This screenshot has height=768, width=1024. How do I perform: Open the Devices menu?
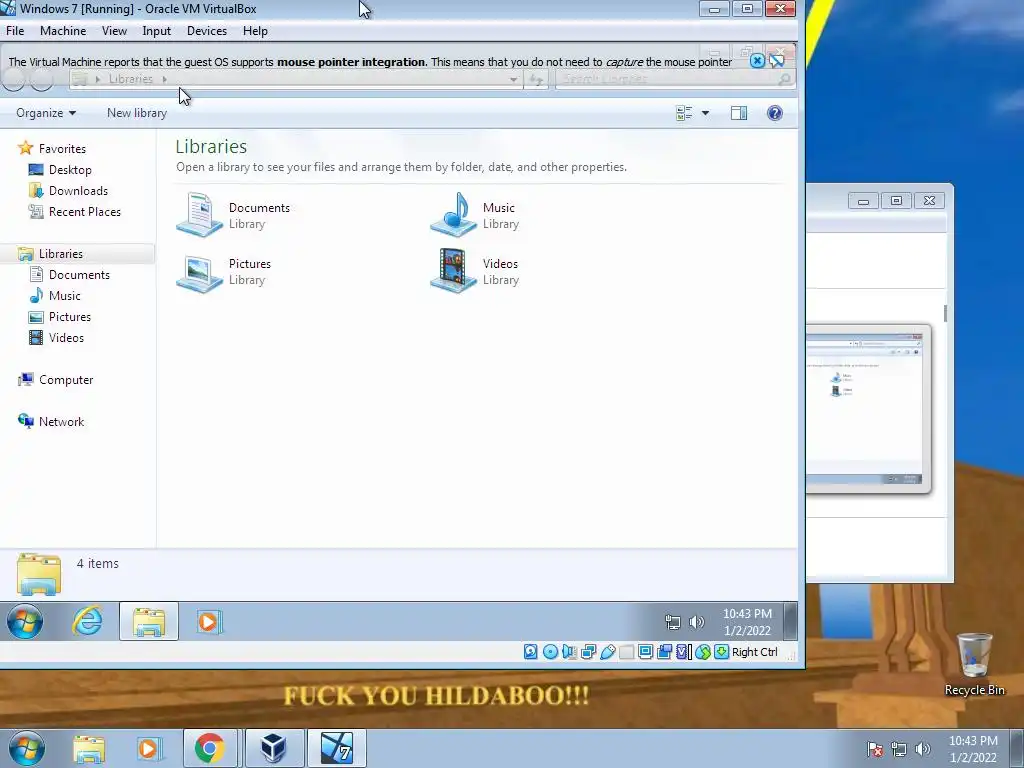point(207,31)
